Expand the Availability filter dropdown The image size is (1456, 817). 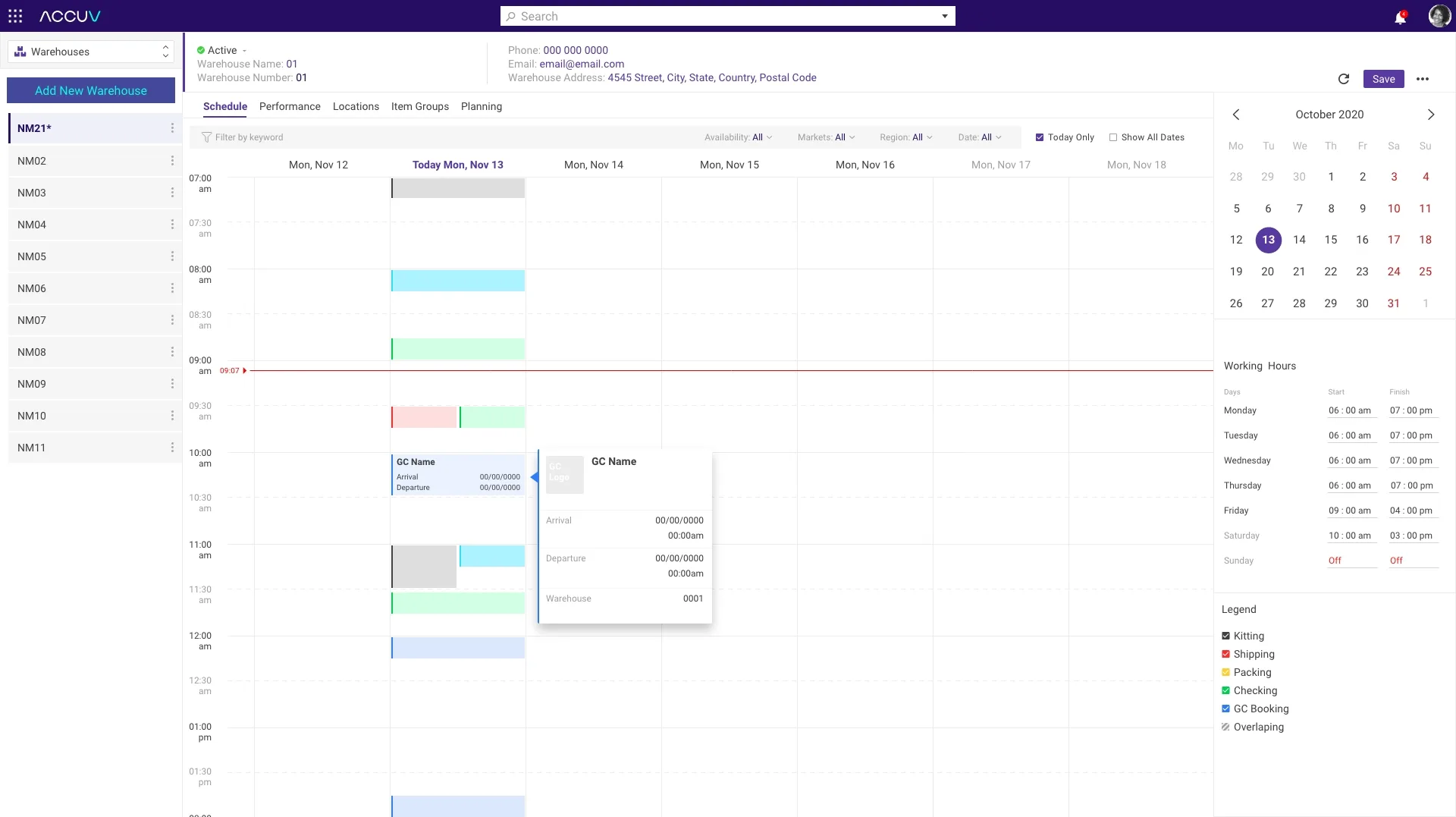738,137
